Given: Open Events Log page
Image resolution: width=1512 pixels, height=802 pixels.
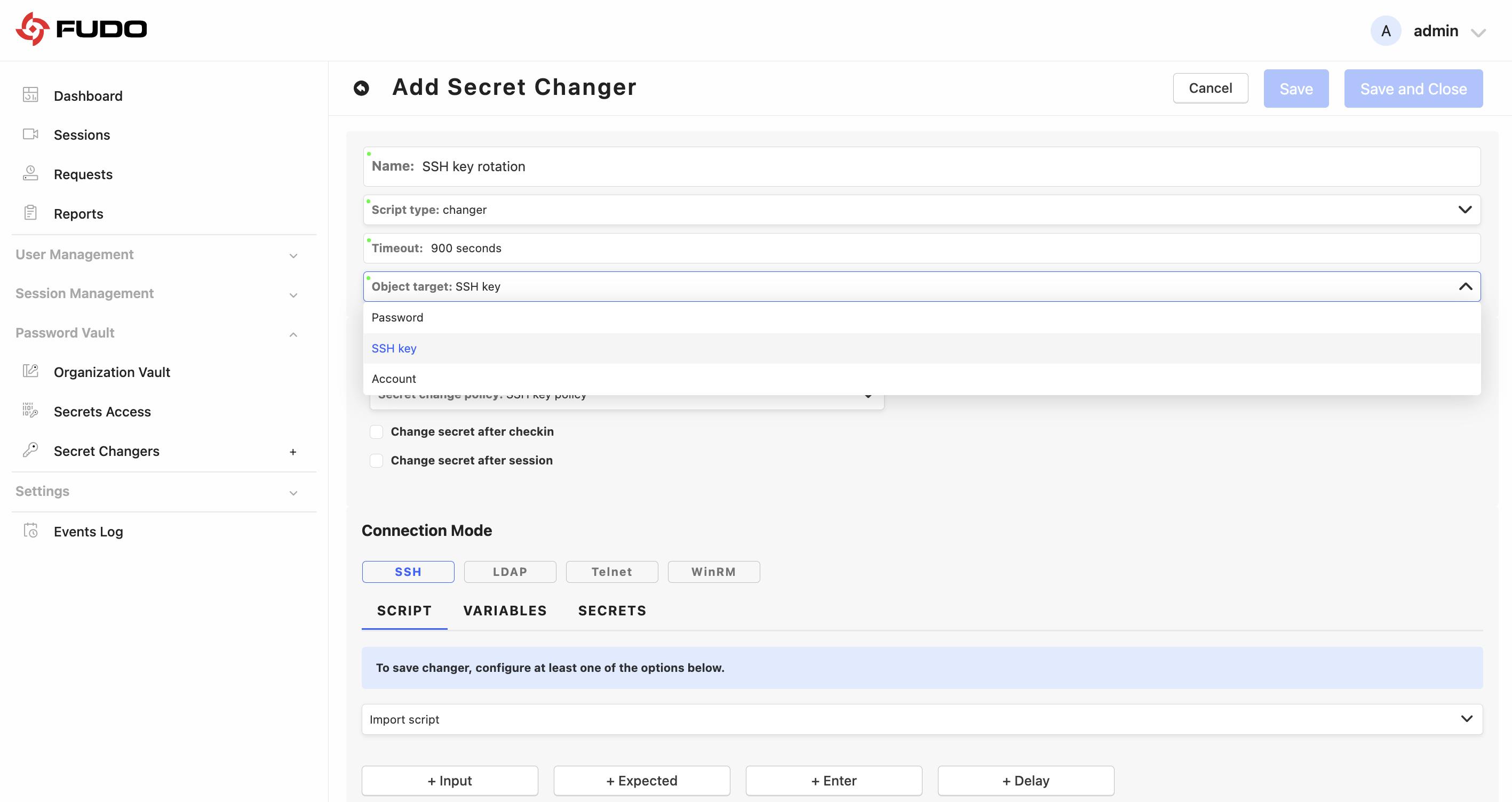Looking at the screenshot, I should [x=88, y=532].
